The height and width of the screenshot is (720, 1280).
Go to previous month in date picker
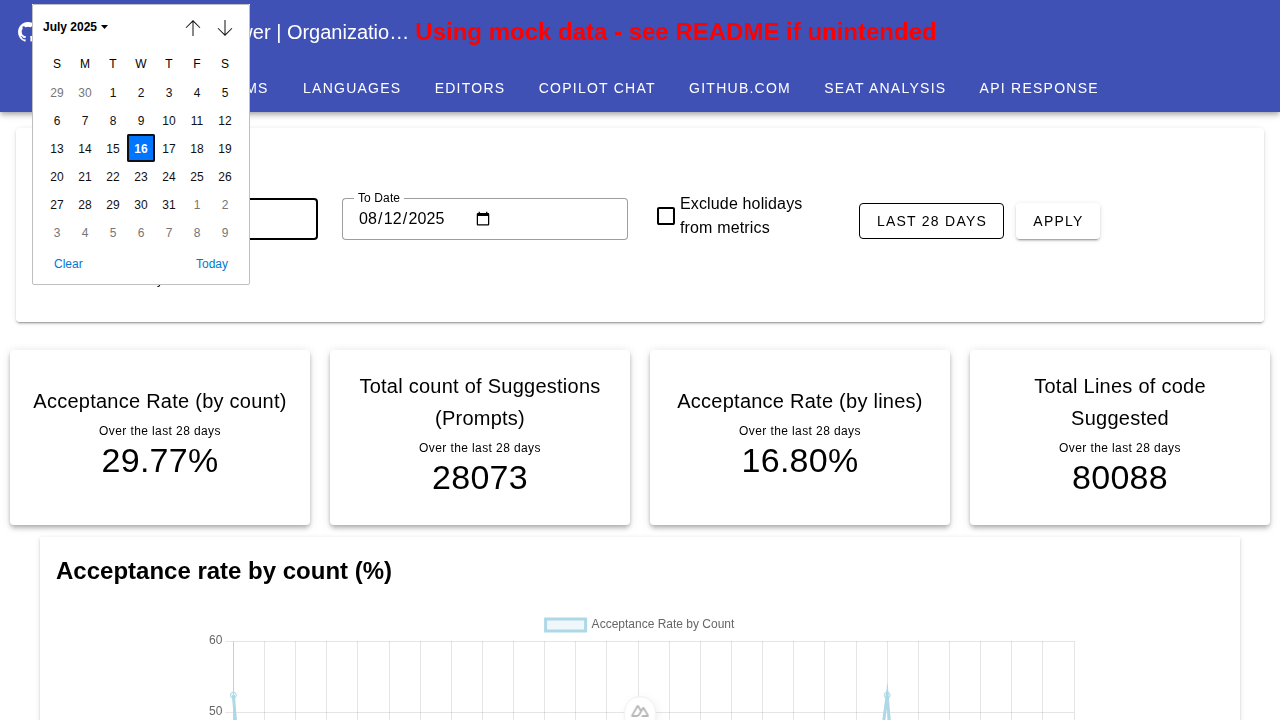(x=193, y=28)
